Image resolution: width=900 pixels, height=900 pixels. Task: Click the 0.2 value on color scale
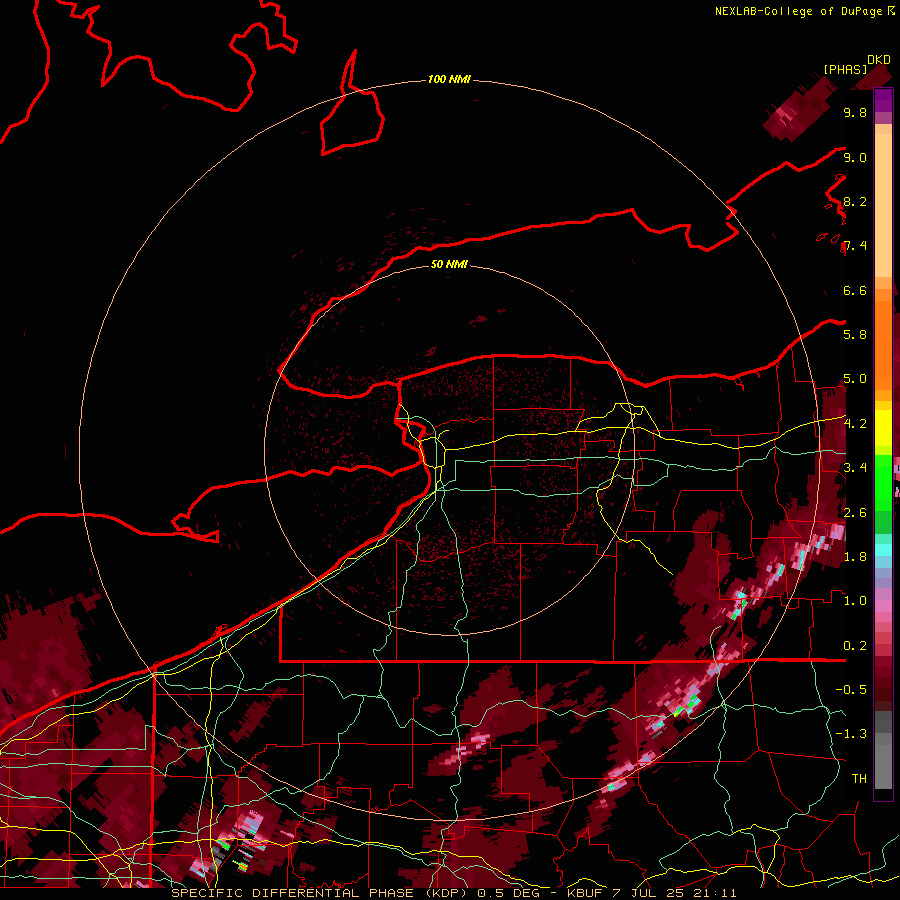pyautogui.click(x=855, y=645)
